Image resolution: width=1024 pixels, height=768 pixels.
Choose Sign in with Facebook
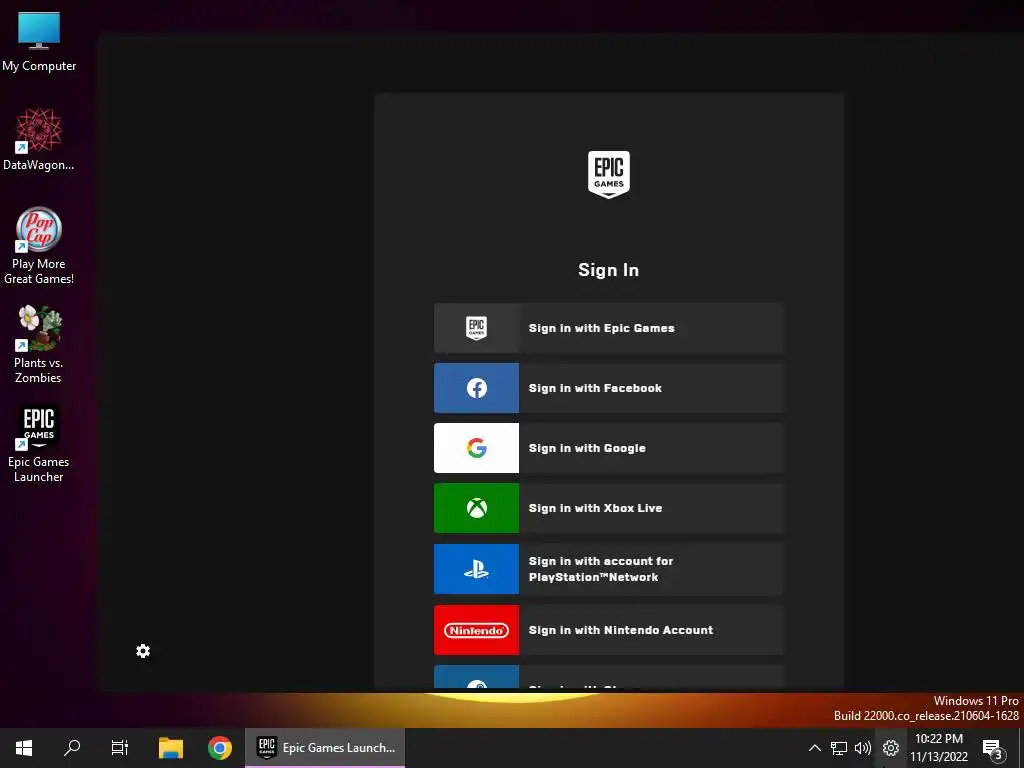tap(608, 388)
